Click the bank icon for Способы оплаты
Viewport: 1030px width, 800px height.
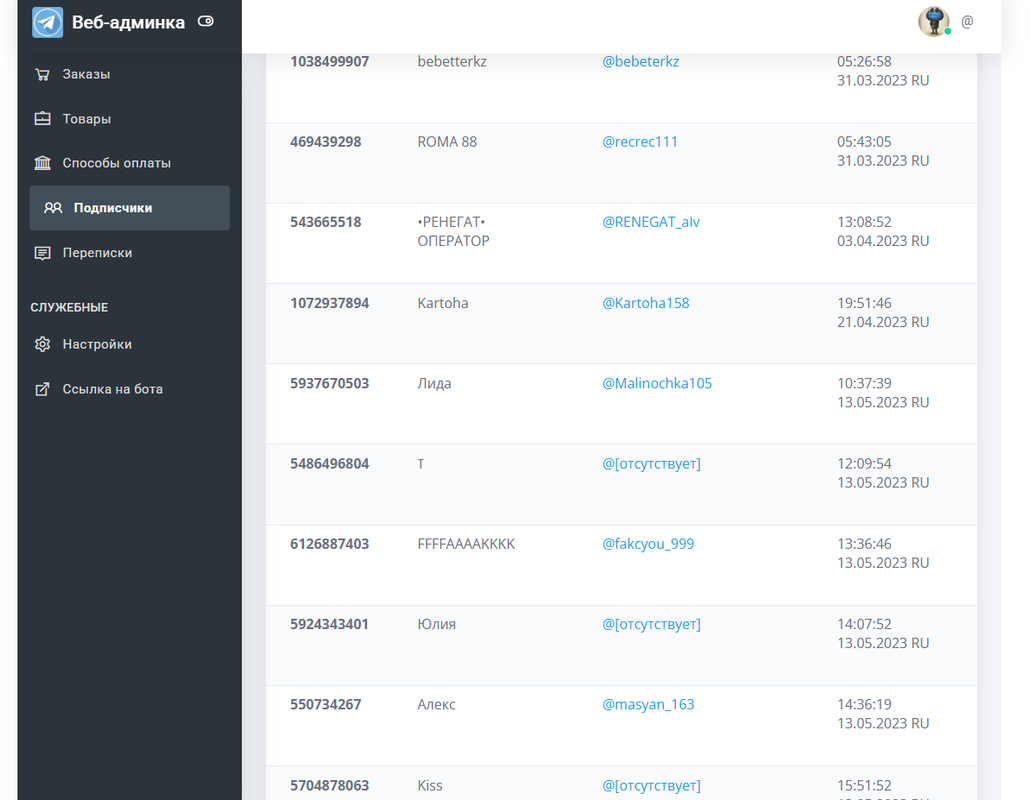pyautogui.click(x=43, y=163)
